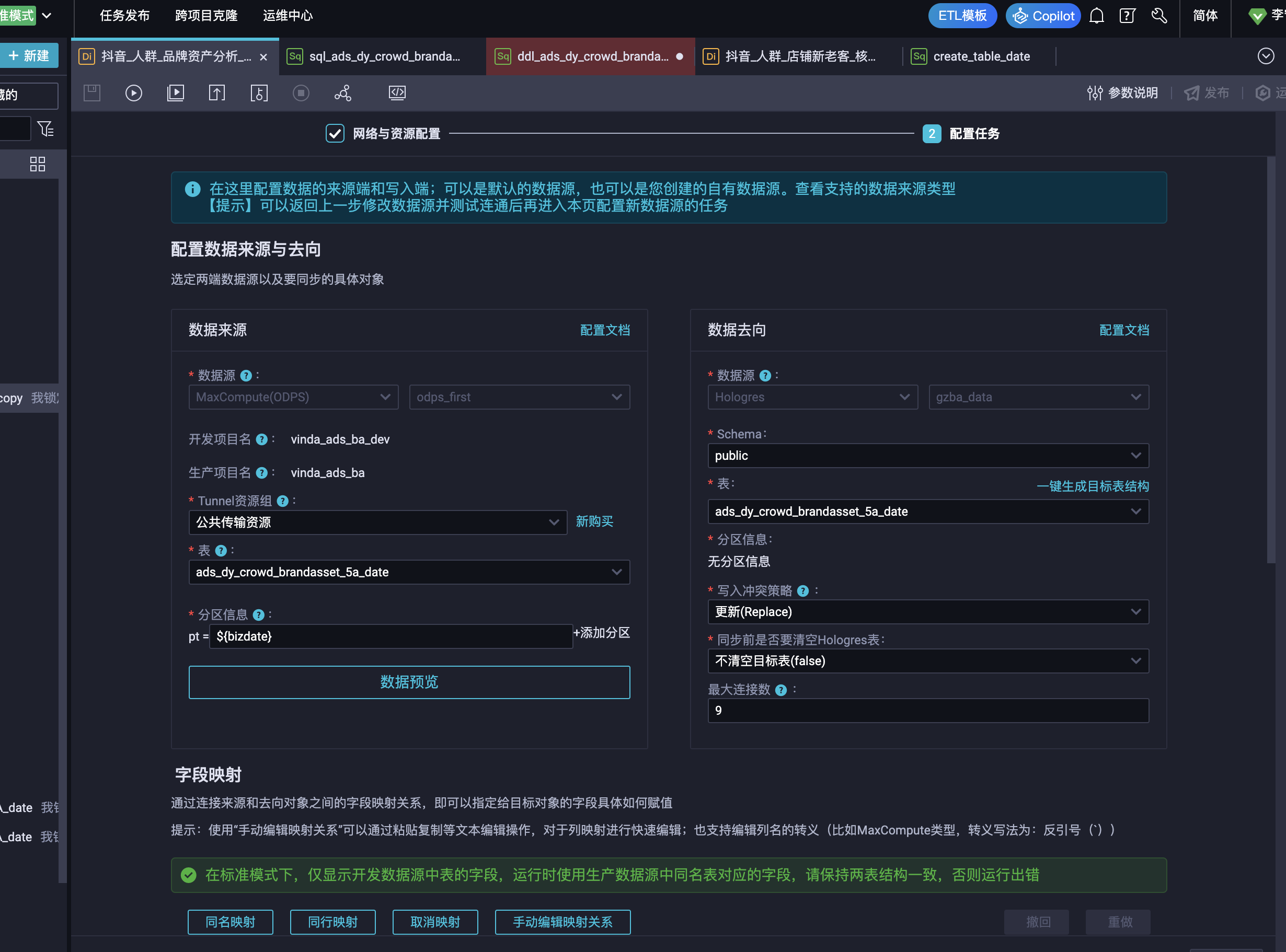Open Hologres destination type dropdown
The width and height of the screenshot is (1286, 952).
pyautogui.click(x=813, y=397)
